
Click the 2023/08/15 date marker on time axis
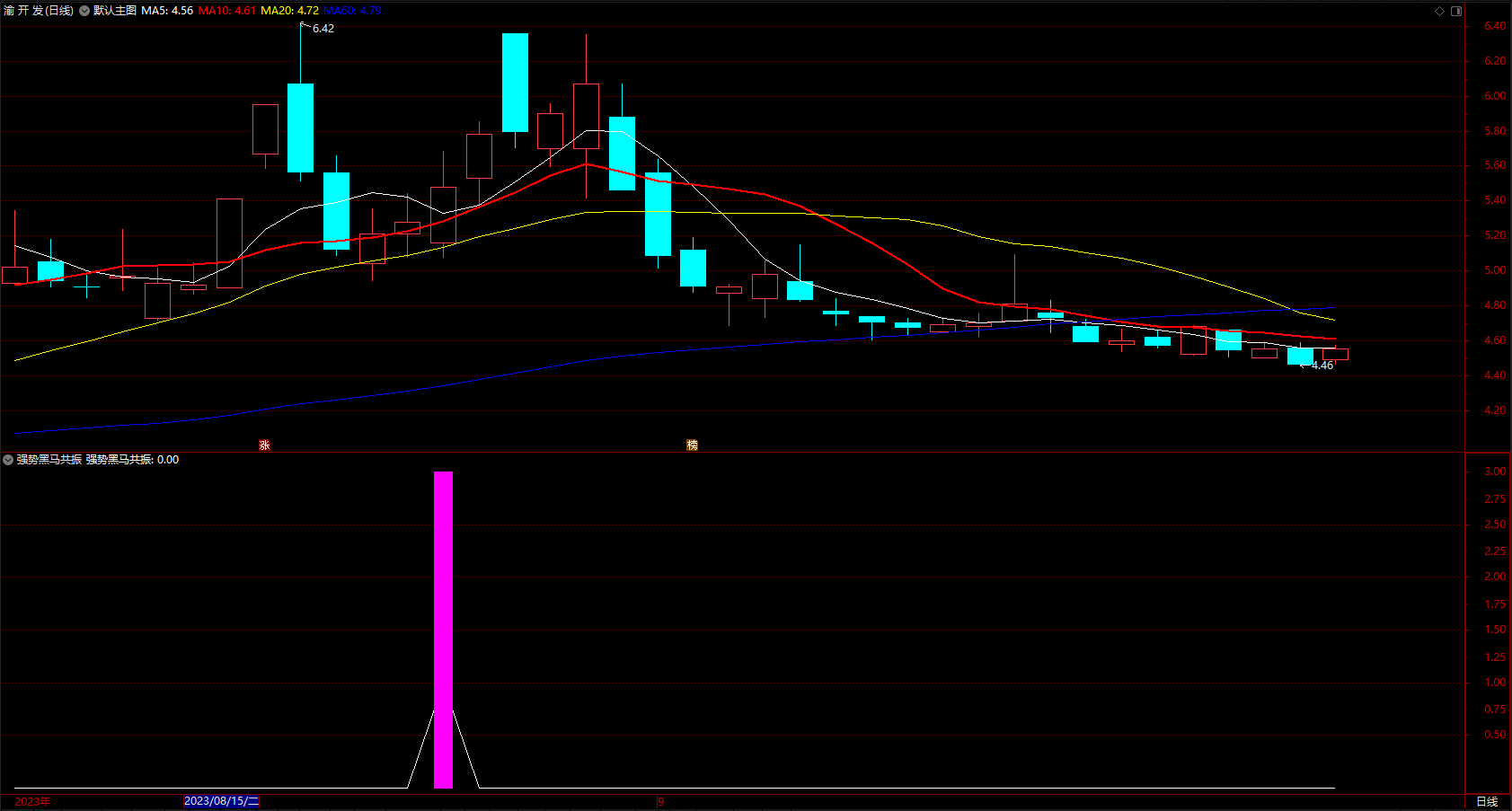point(222,801)
